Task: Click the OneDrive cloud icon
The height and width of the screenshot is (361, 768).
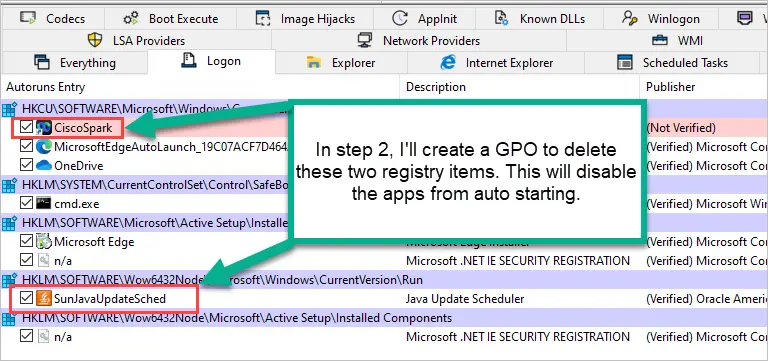Action: coord(44,166)
